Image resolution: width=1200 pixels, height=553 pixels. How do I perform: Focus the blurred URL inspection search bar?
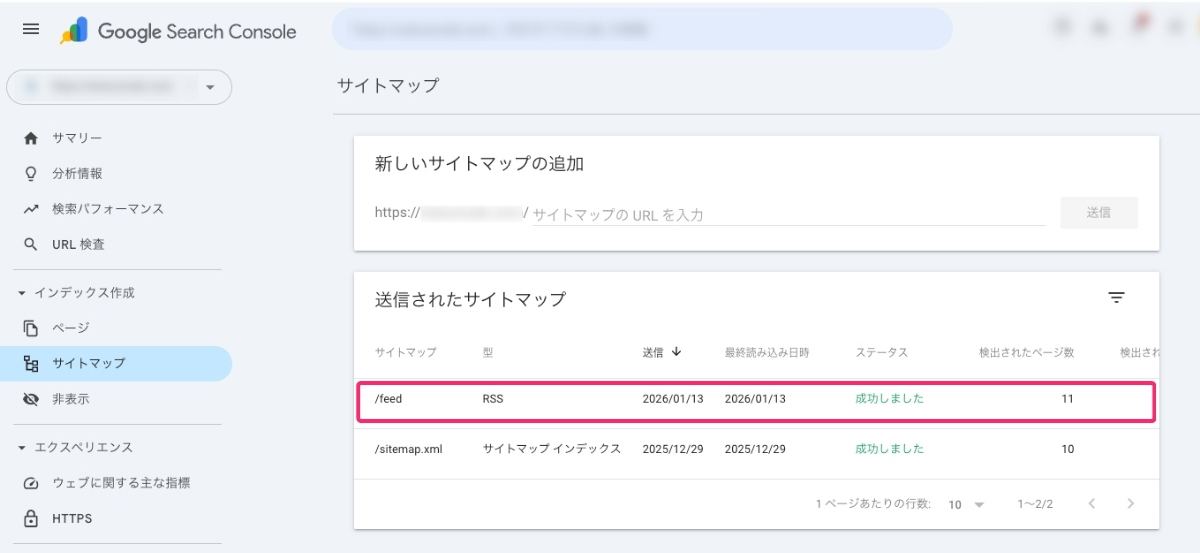(x=642, y=30)
